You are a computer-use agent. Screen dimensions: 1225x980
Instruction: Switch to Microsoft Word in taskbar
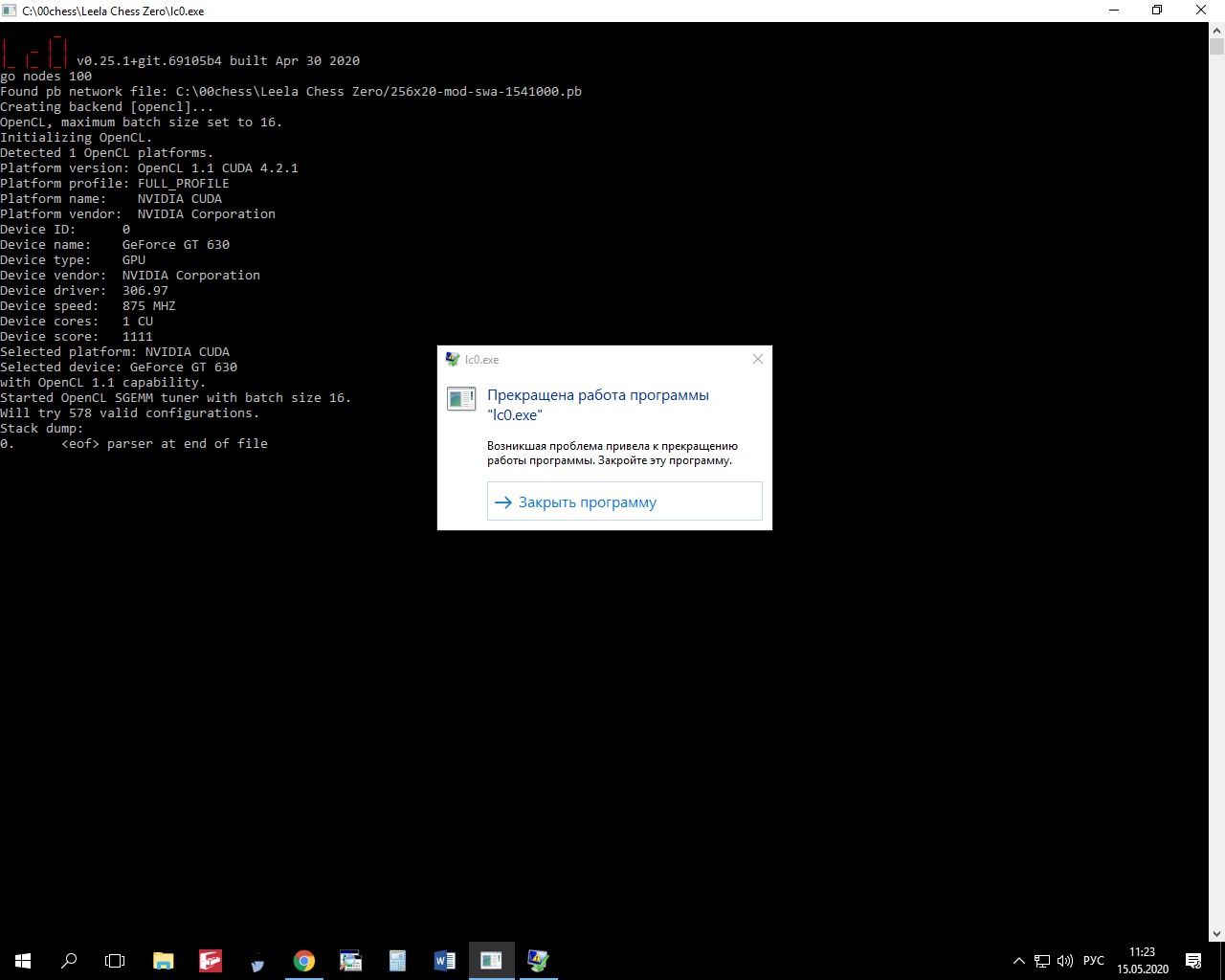444,960
